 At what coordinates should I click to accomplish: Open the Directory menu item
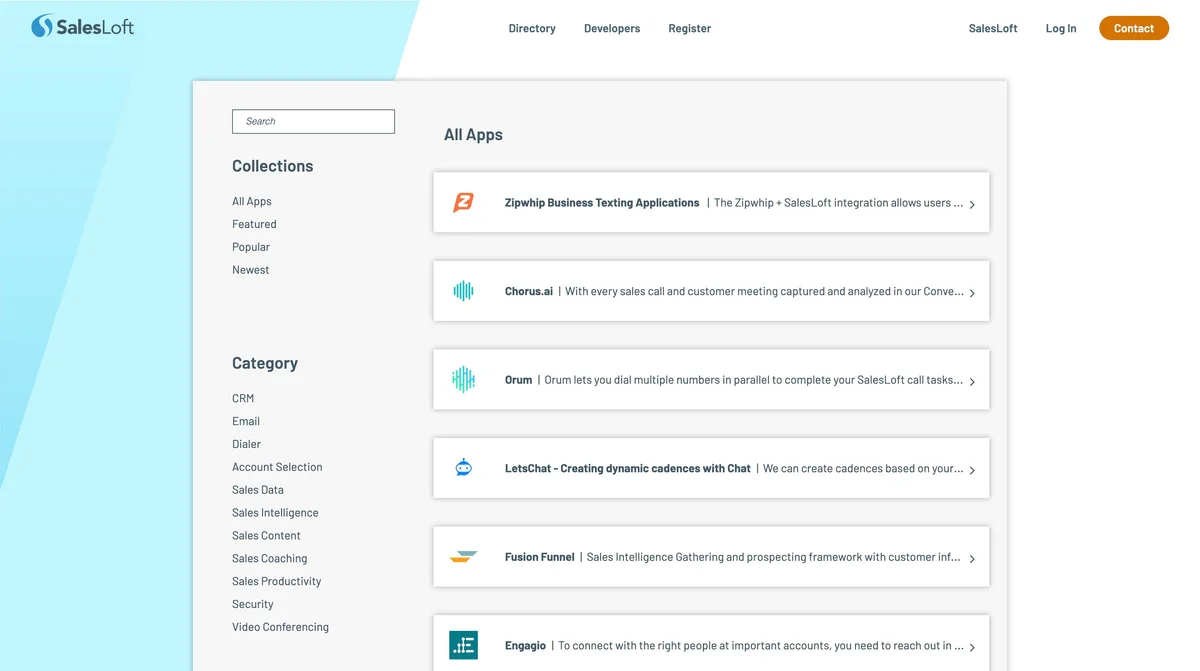coord(531,28)
